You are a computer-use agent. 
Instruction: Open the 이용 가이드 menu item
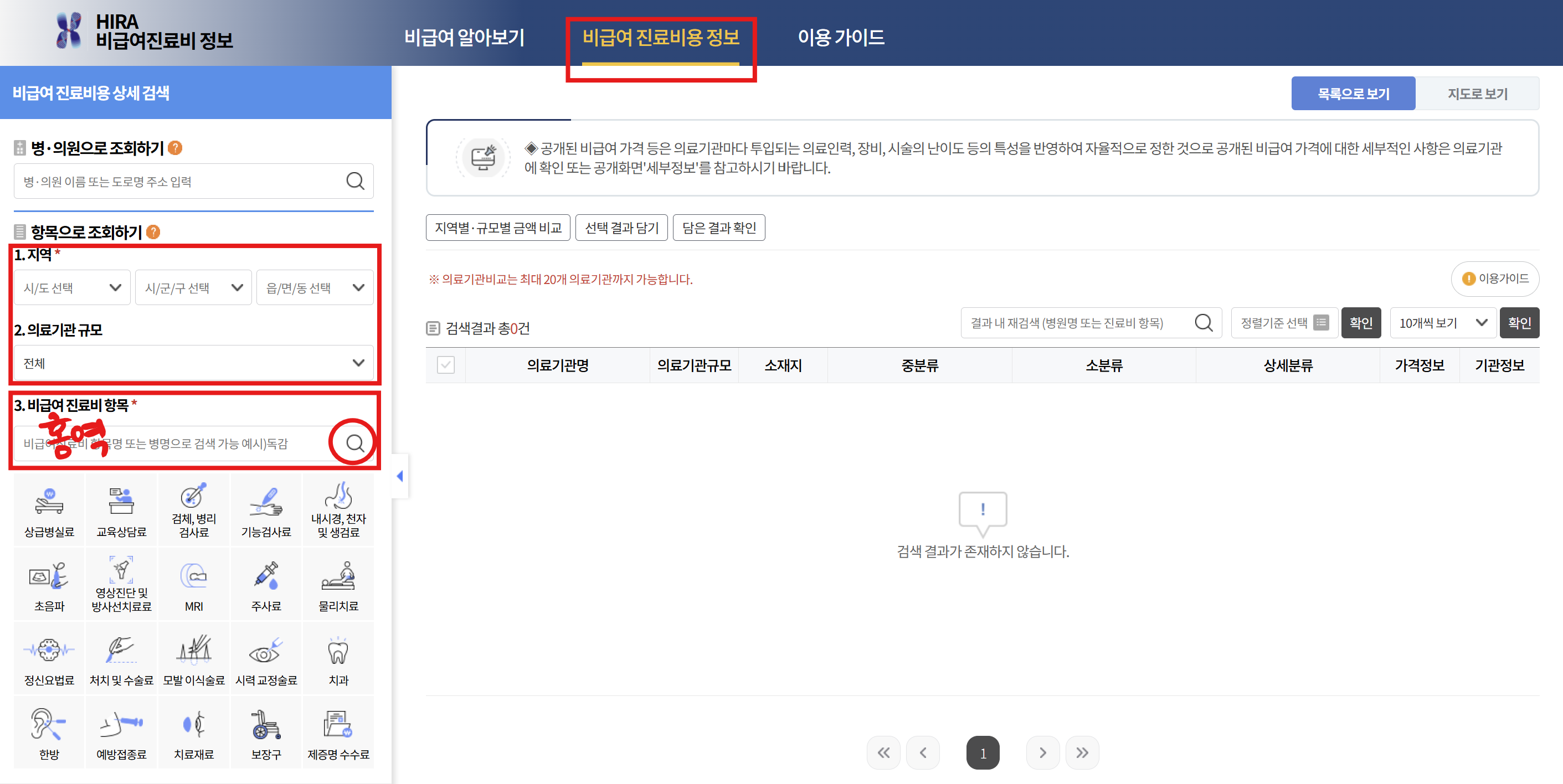842,38
